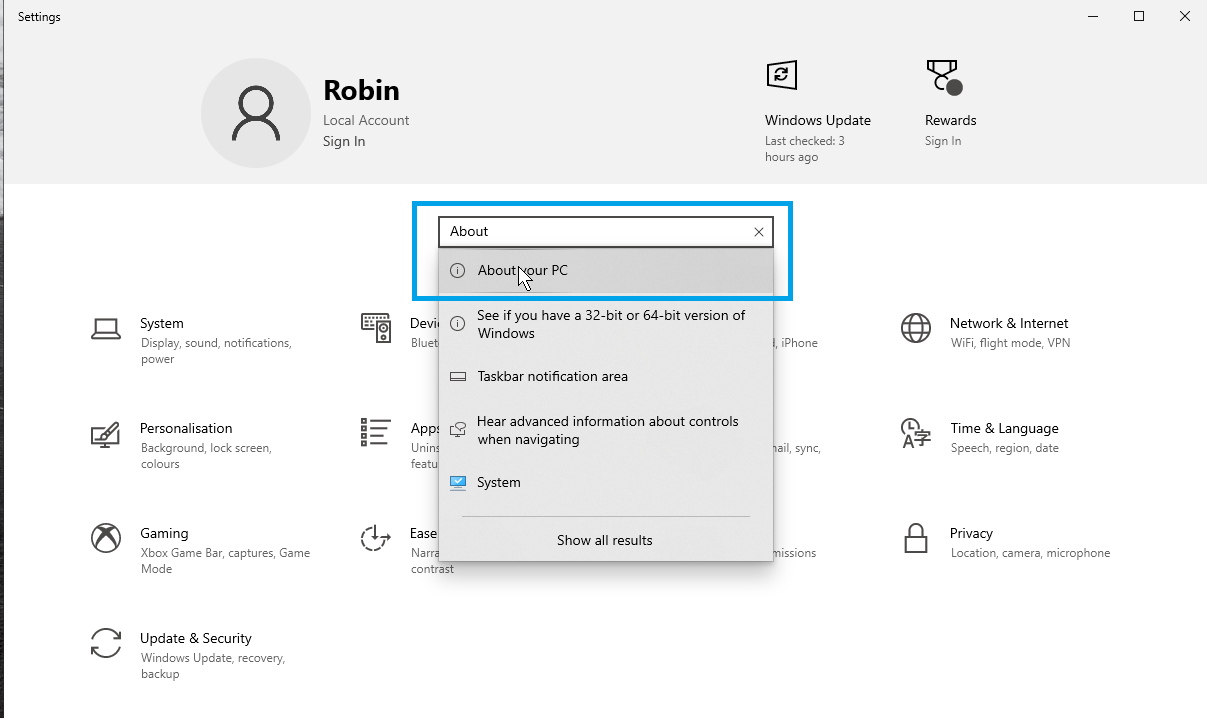Click the 'Privacy' category title
Viewport: 1207px width, 718px height.
tap(971, 533)
